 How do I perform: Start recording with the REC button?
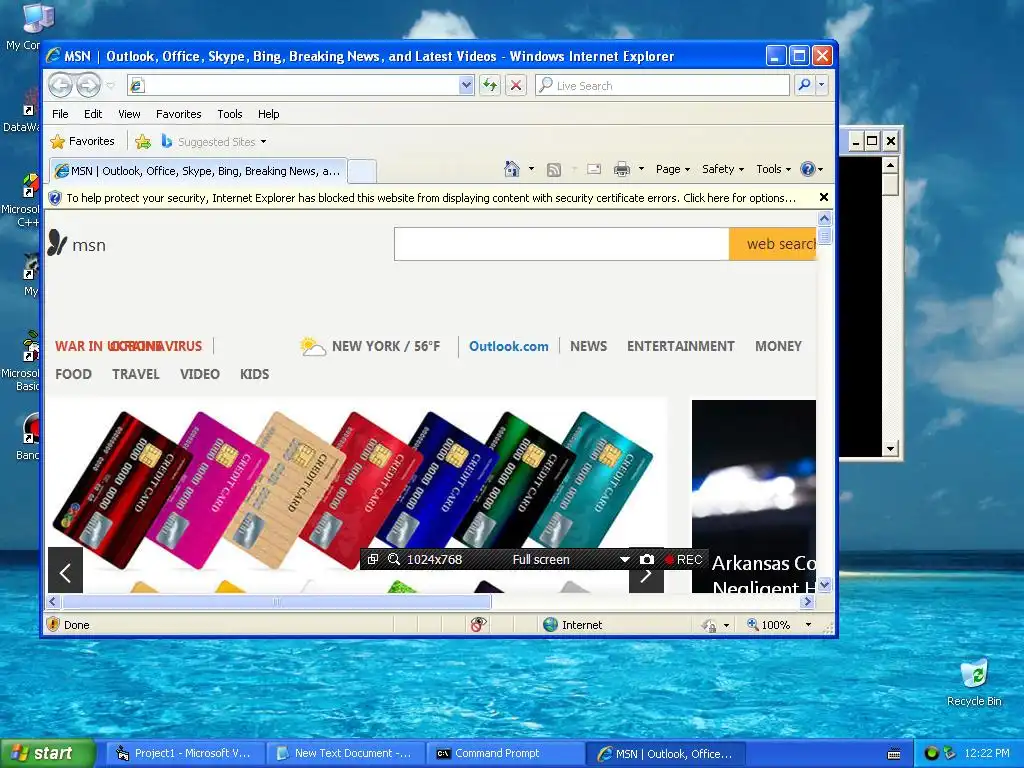(x=683, y=559)
